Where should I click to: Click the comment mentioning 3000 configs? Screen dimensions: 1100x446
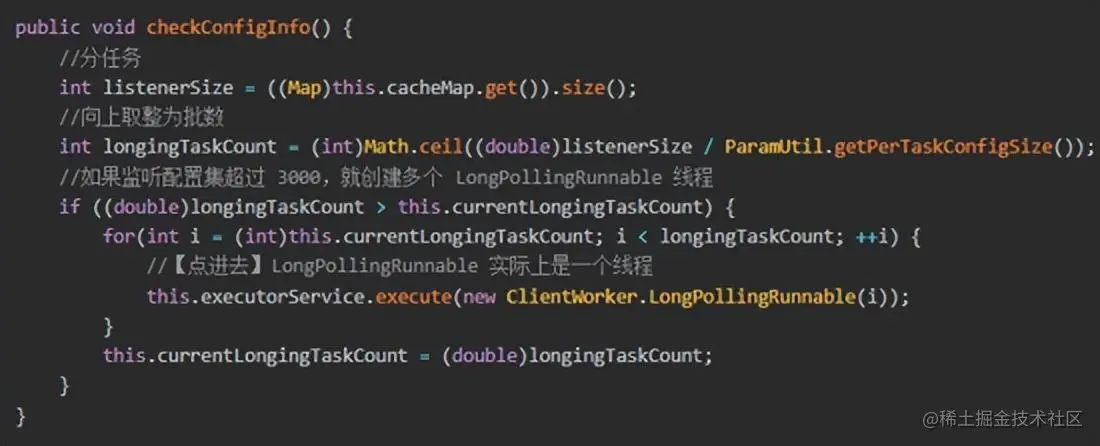(x=387, y=177)
